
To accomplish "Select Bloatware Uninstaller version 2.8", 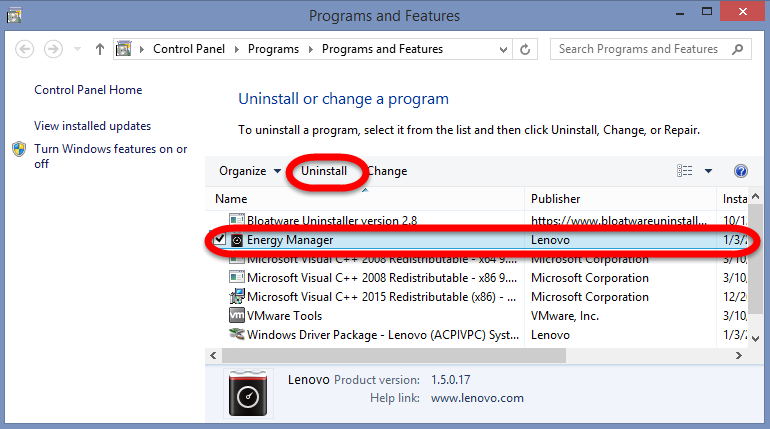I will pos(332,221).
